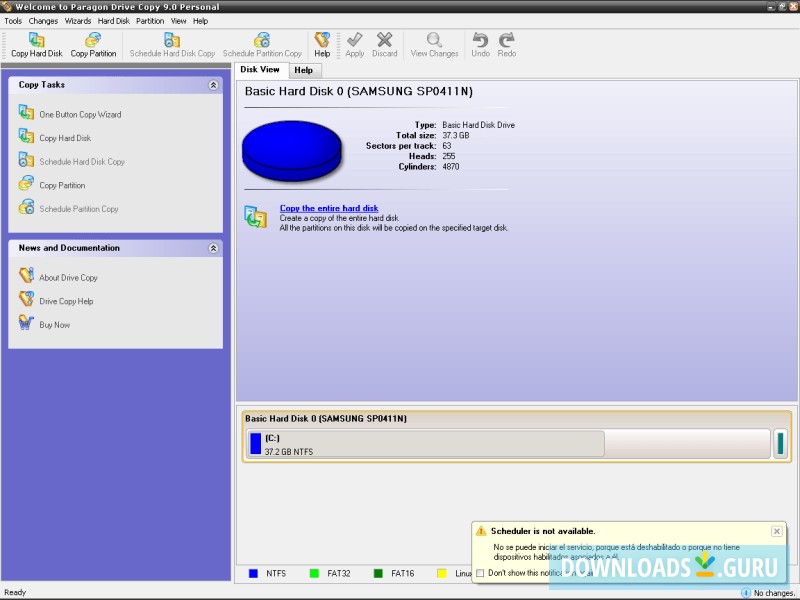
Task: Click the Copy Hard Disk toolbar icon
Action: [36, 40]
